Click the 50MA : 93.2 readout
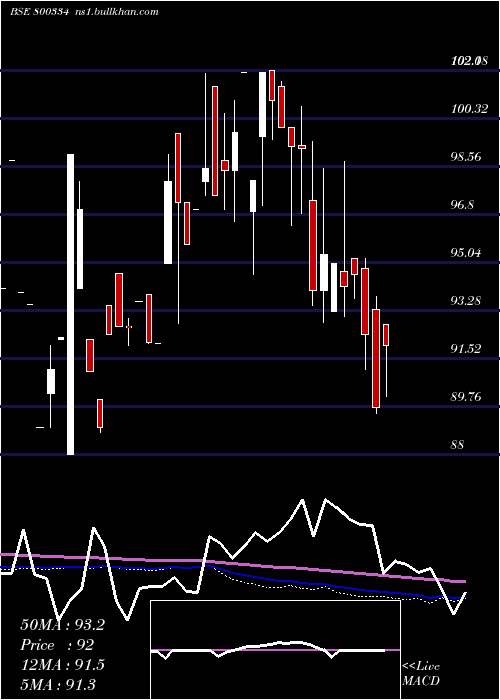This screenshot has width=500, height=700. [62, 625]
